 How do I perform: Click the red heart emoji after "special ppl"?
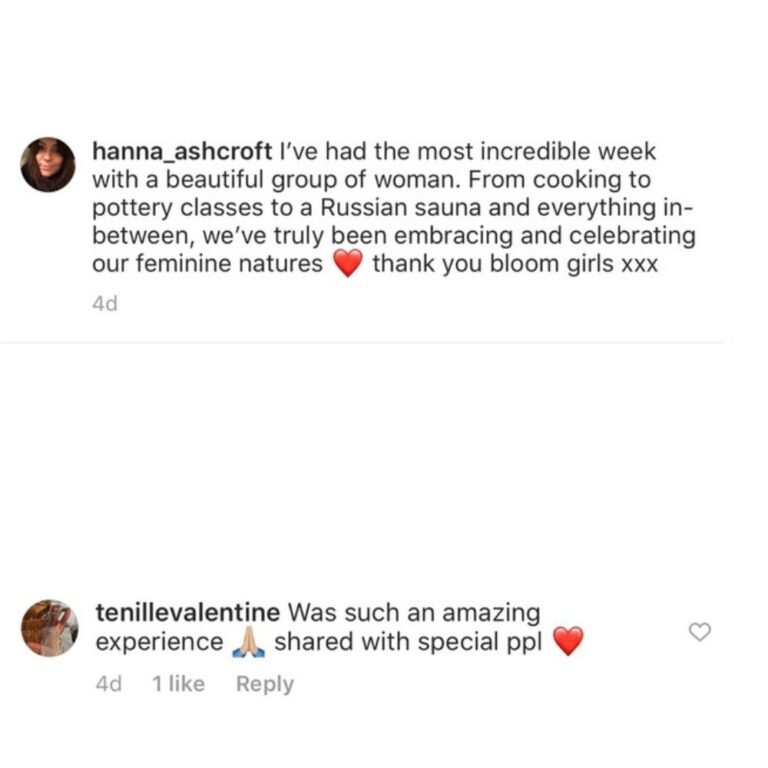(567, 642)
